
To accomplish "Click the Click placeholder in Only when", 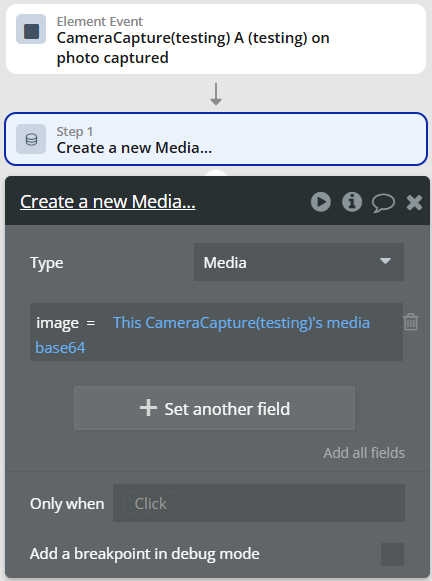I will [151, 504].
